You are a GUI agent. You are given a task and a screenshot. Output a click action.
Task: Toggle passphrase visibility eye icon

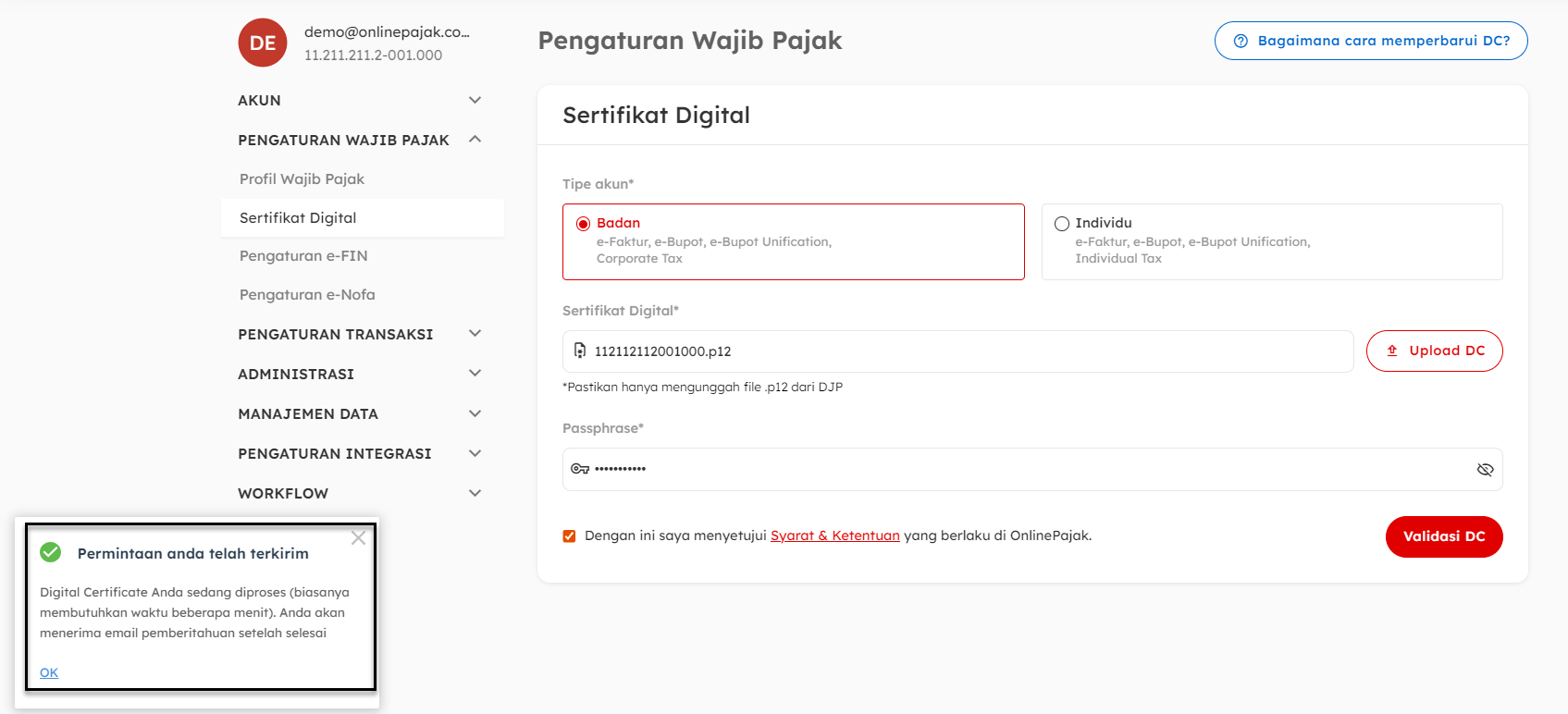(x=1485, y=470)
